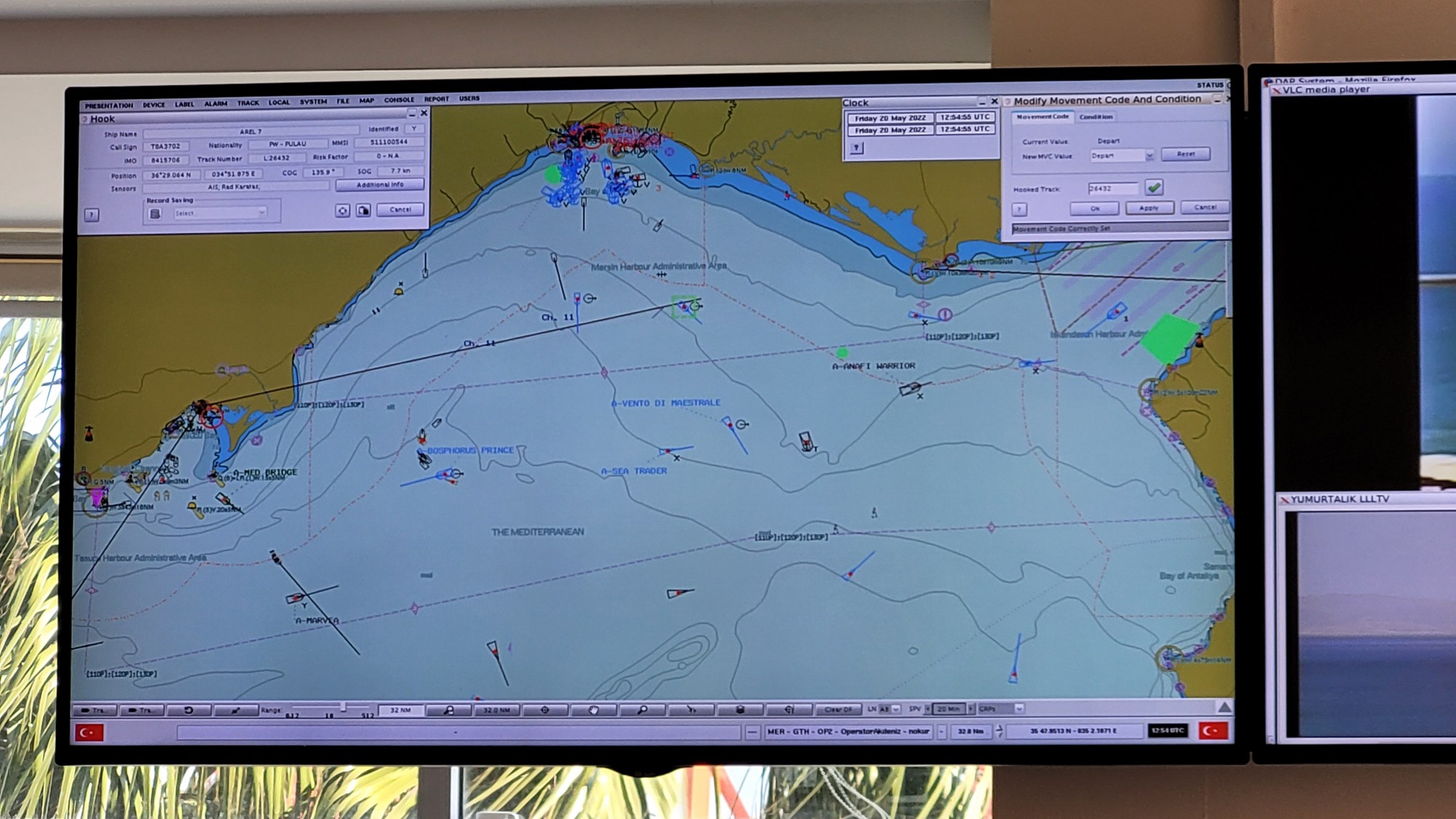Click the triangle icon at toolbar right end
Screen dimensions: 1456x819
click(1224, 707)
